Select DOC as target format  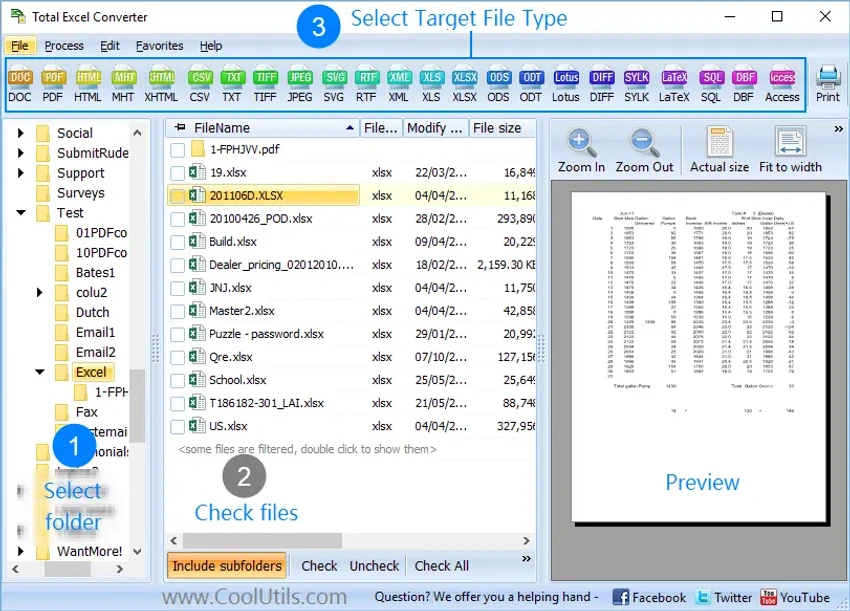(20, 85)
